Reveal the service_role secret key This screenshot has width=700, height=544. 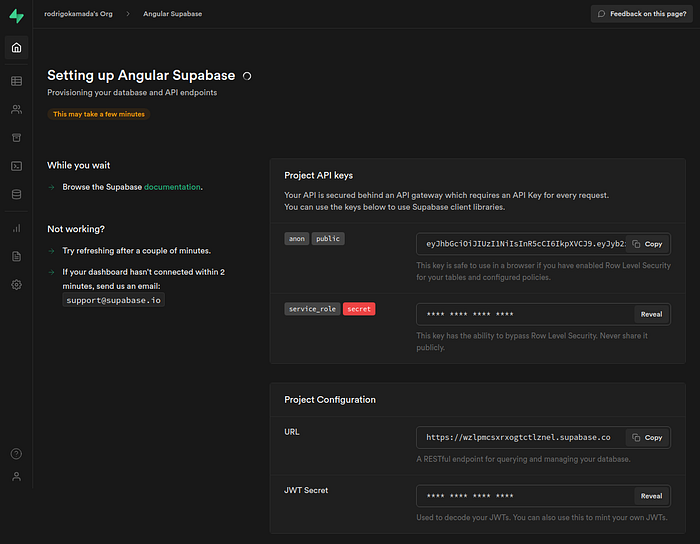(651, 314)
